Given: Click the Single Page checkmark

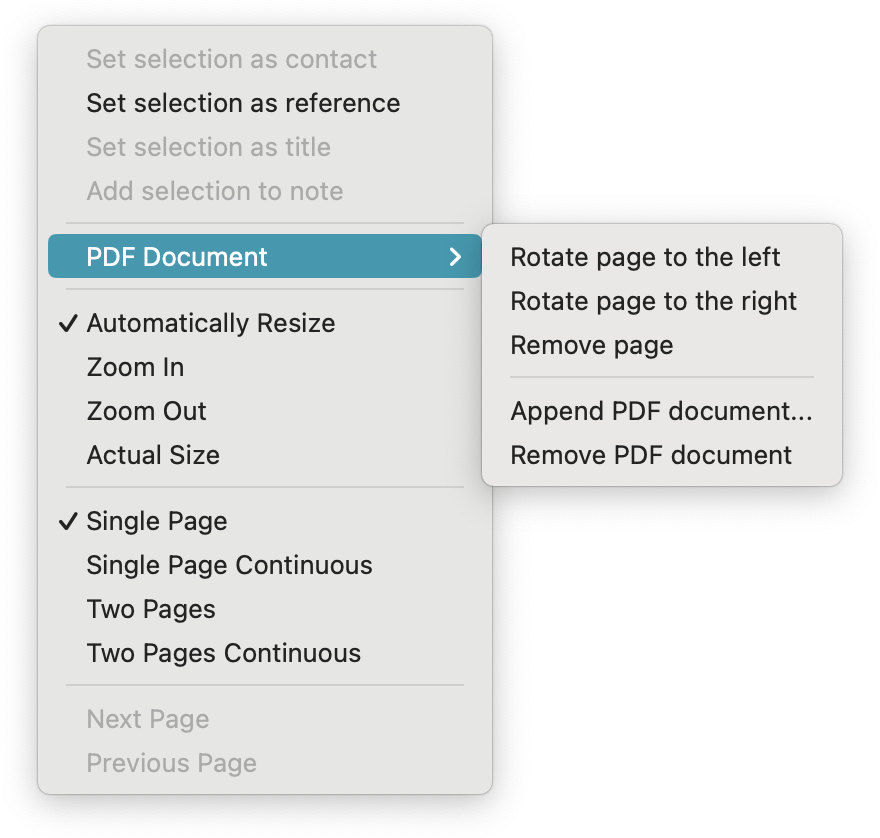Looking at the screenshot, I should 68,521.
